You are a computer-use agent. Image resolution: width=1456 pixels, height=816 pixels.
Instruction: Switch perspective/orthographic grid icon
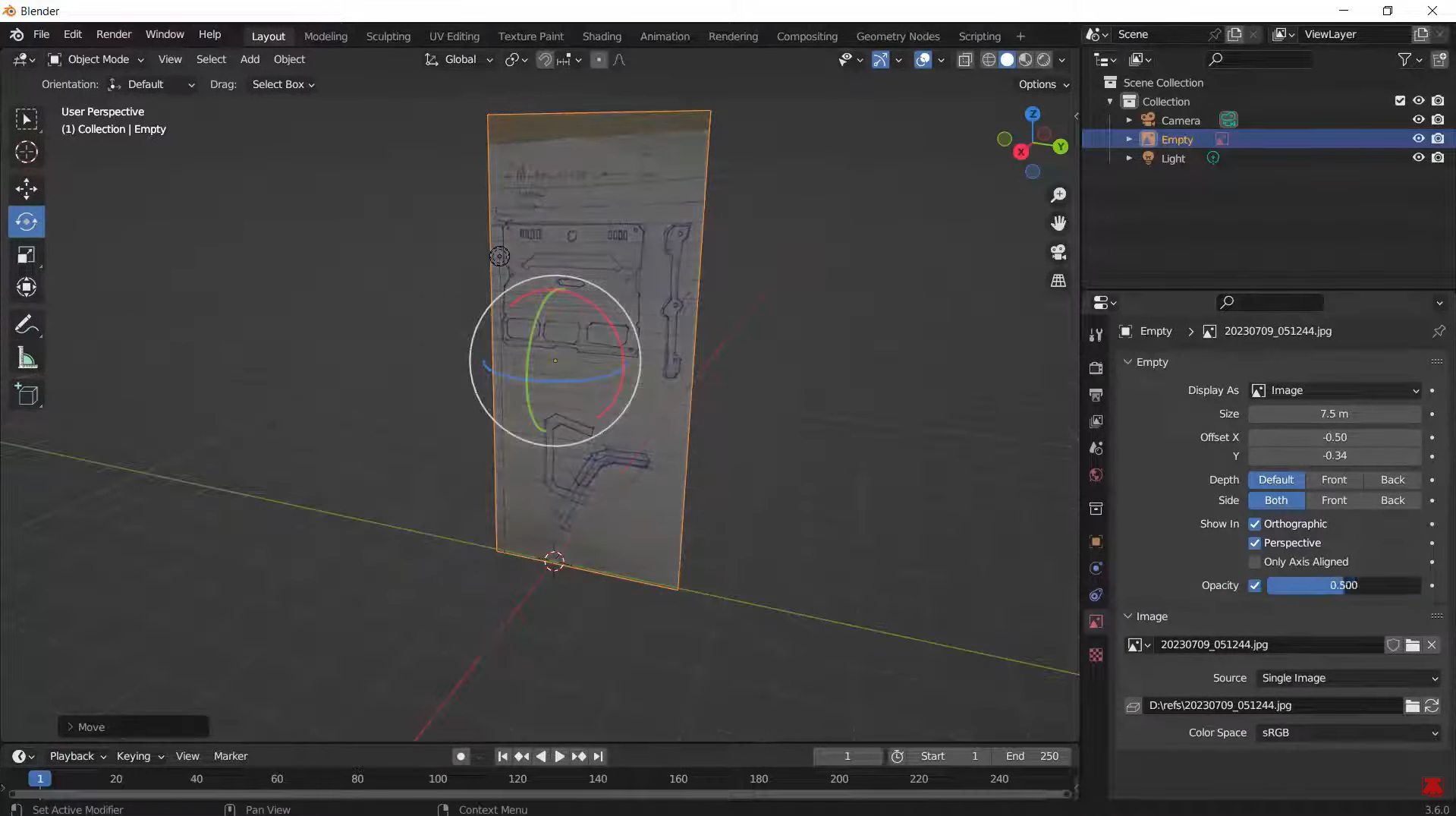[1058, 281]
